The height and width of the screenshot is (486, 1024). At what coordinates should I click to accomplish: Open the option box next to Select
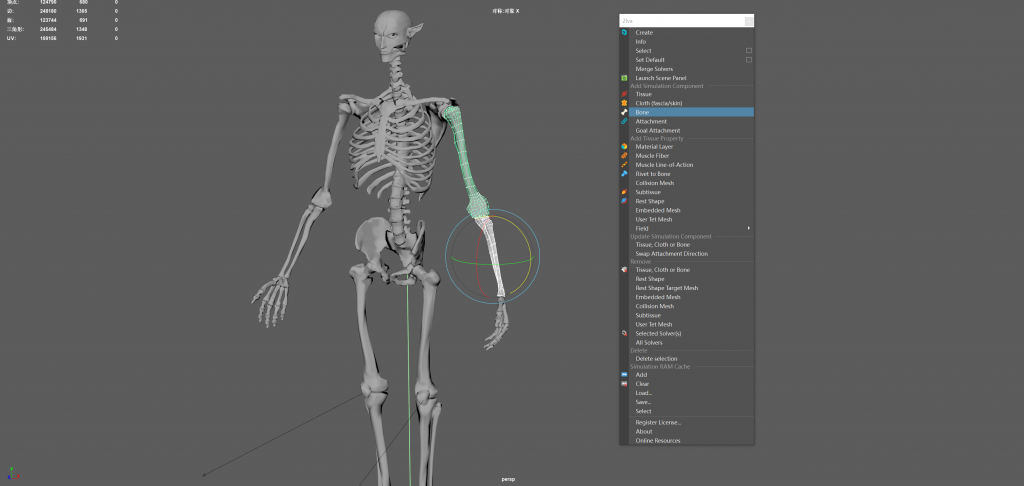coord(748,50)
